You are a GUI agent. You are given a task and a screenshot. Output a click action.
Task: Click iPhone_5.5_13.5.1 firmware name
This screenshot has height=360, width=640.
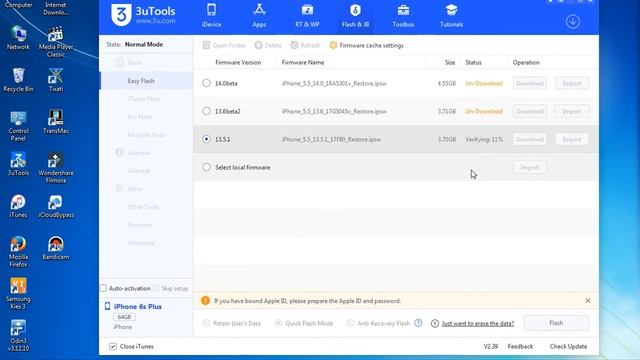coord(331,139)
